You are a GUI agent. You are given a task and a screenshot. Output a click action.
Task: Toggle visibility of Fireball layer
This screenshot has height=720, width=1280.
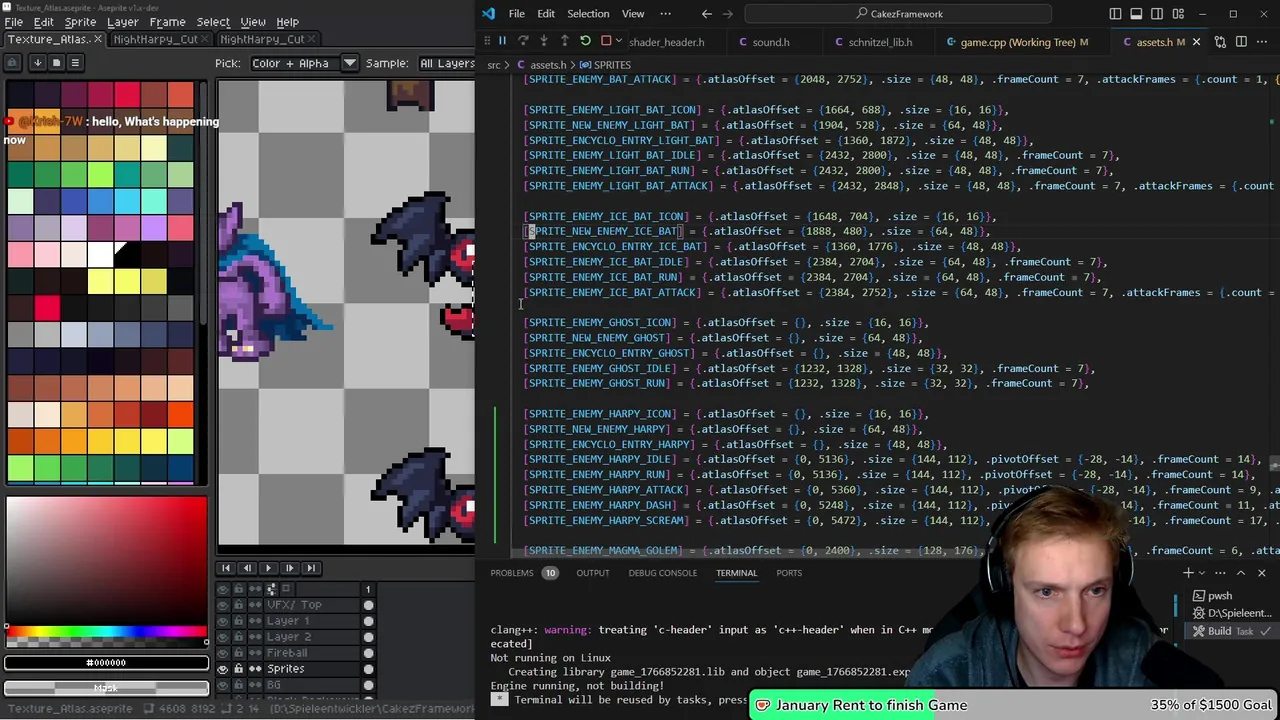click(223, 653)
